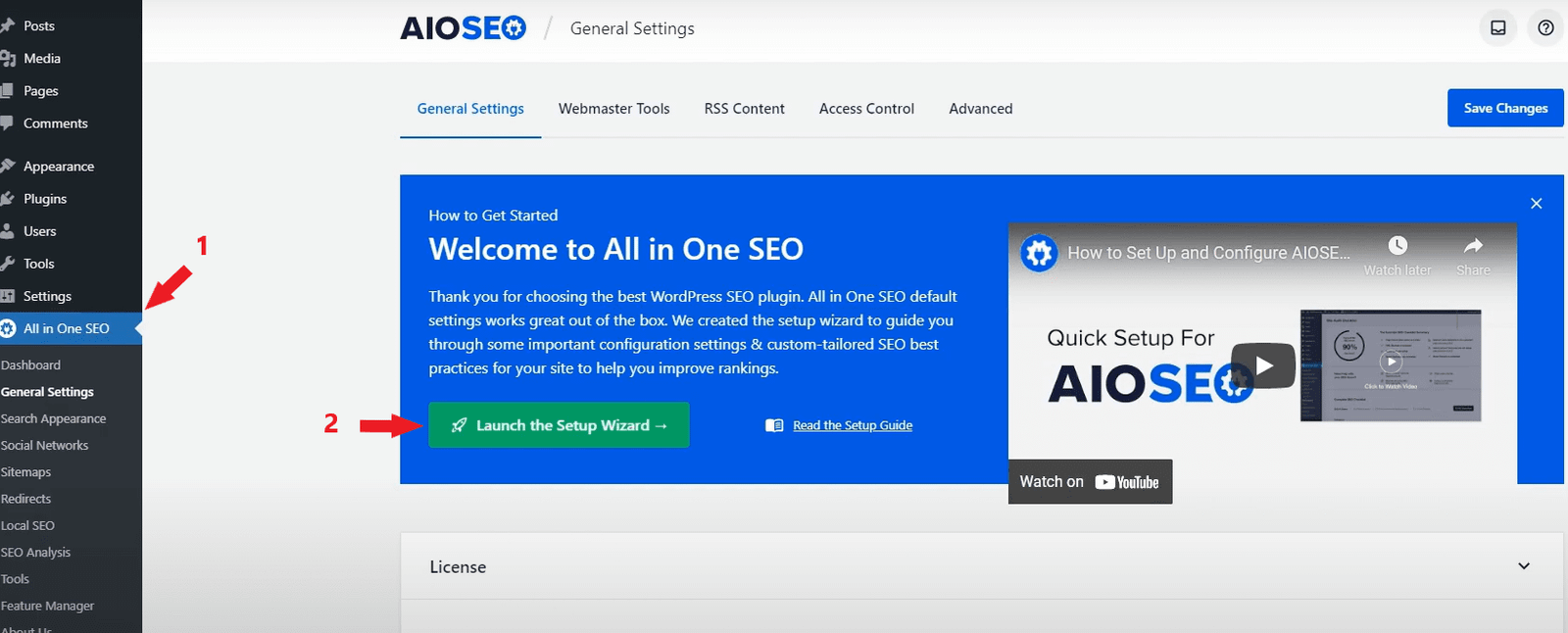Open AIOSEO Dashboard submenu
This screenshot has height=633, width=1568.
click(30, 365)
